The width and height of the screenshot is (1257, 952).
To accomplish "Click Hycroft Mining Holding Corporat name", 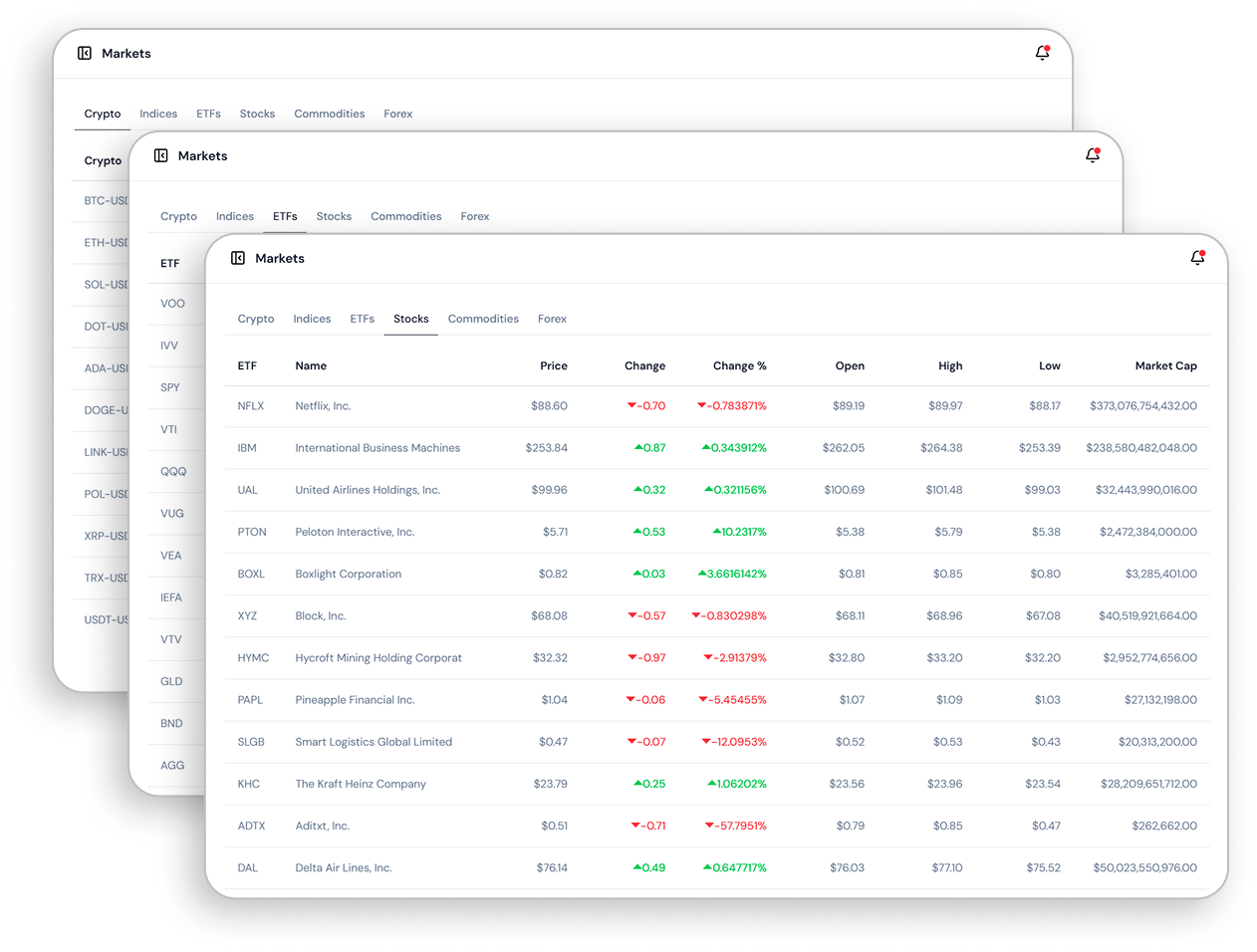I will coord(378,657).
